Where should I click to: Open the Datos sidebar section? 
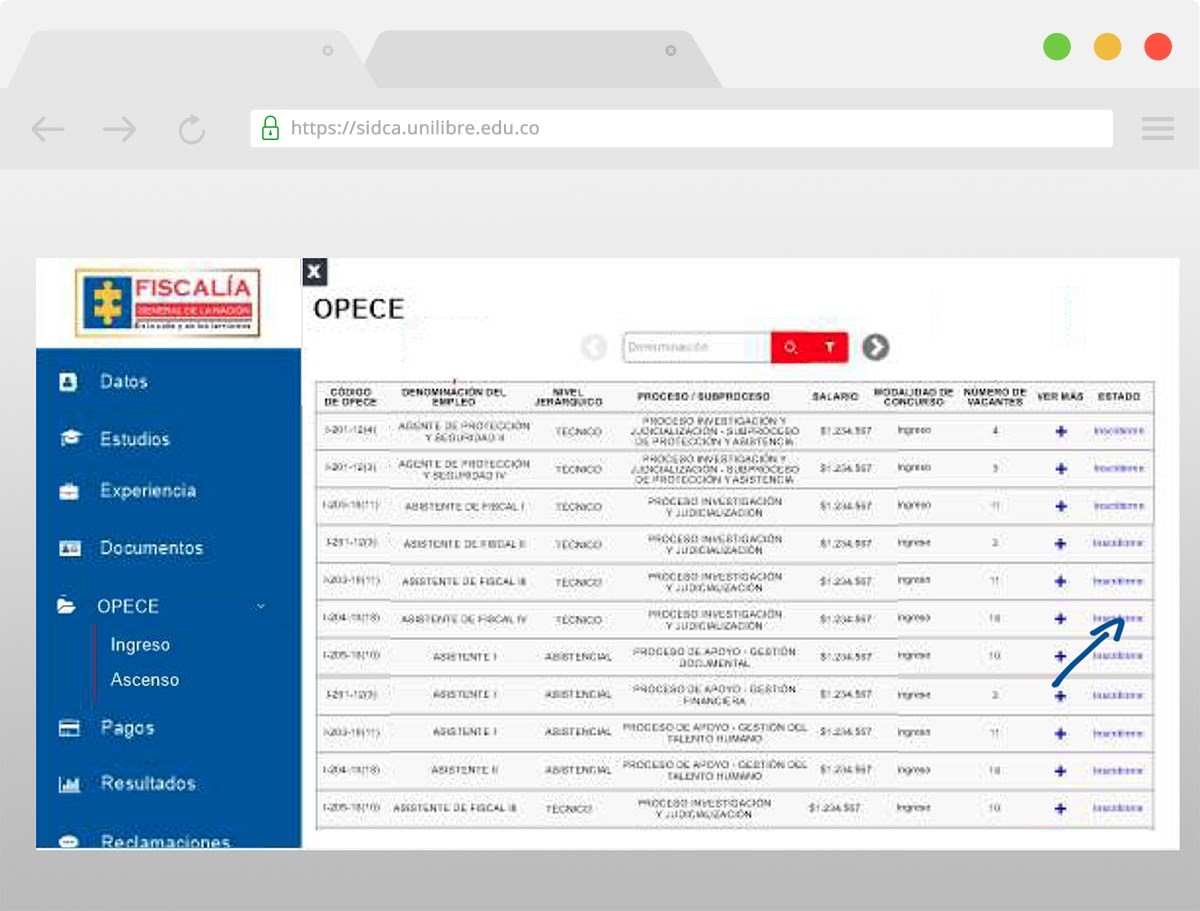coord(123,382)
